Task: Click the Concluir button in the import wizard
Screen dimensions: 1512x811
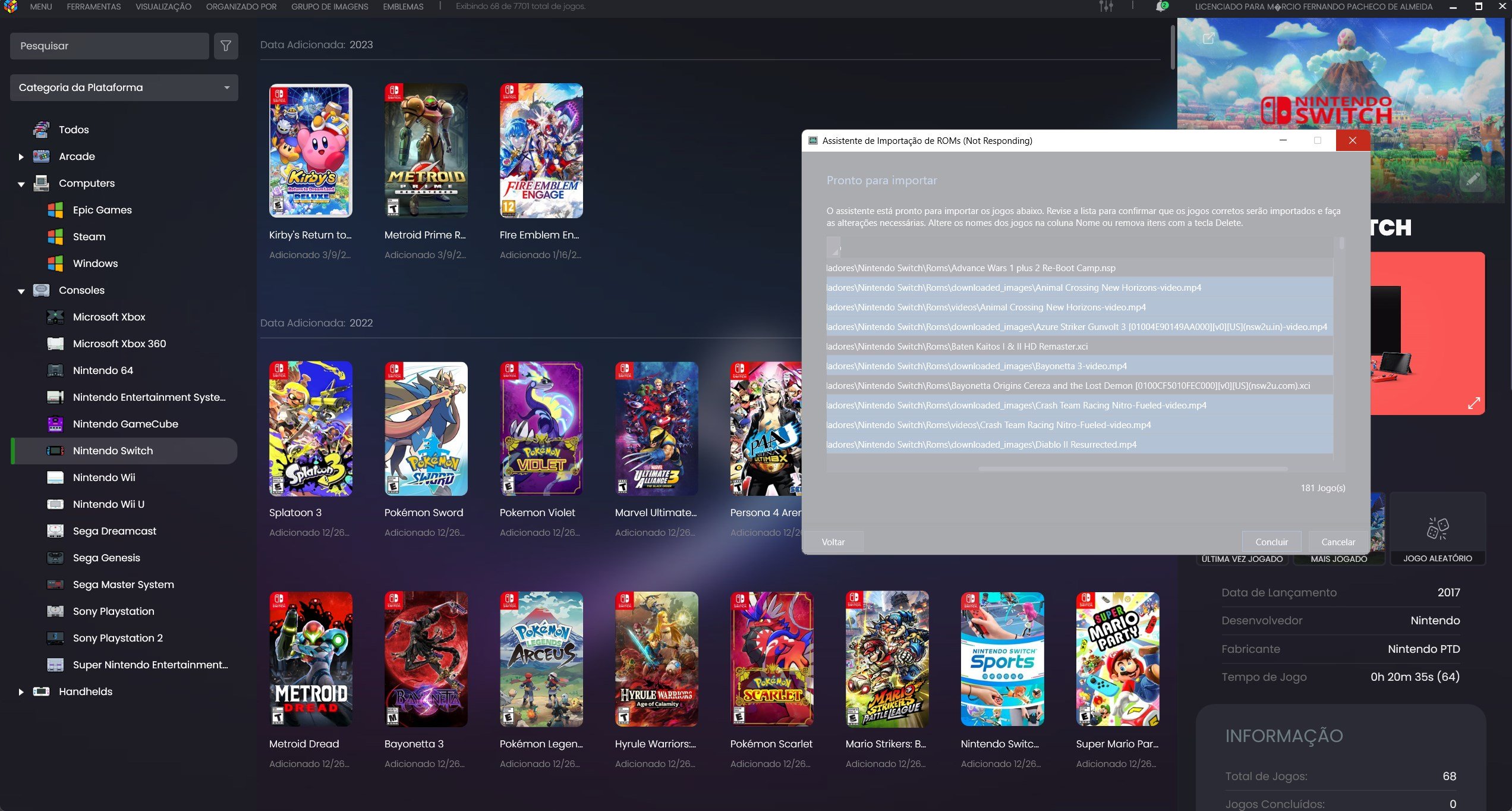Action: point(1271,542)
